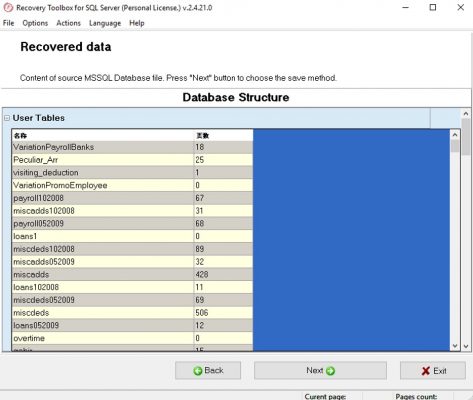This screenshot has width=473, height=400.
Task: Click the green Back arrow icon
Action: tap(198, 371)
